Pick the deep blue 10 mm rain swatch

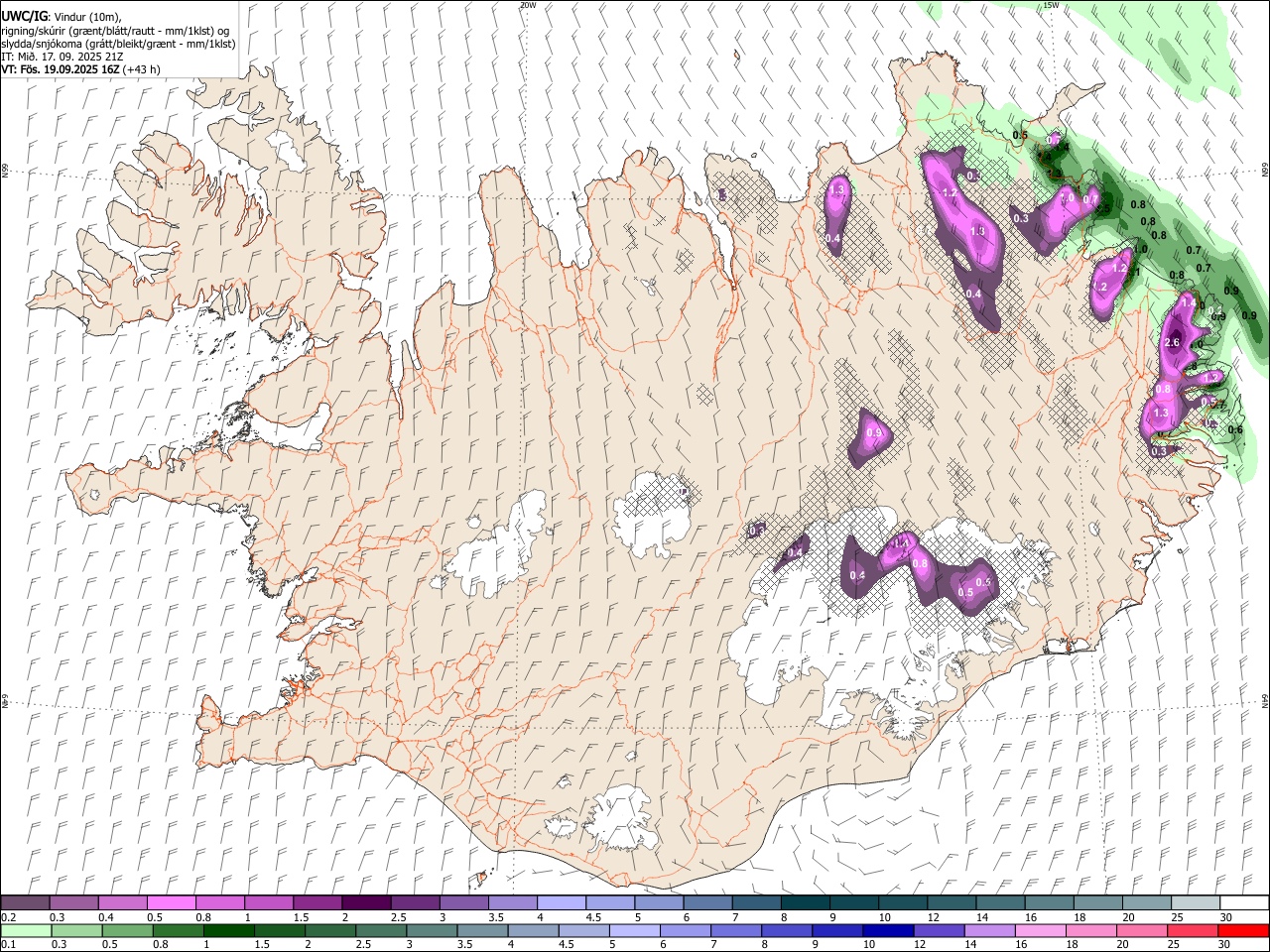pos(887,931)
